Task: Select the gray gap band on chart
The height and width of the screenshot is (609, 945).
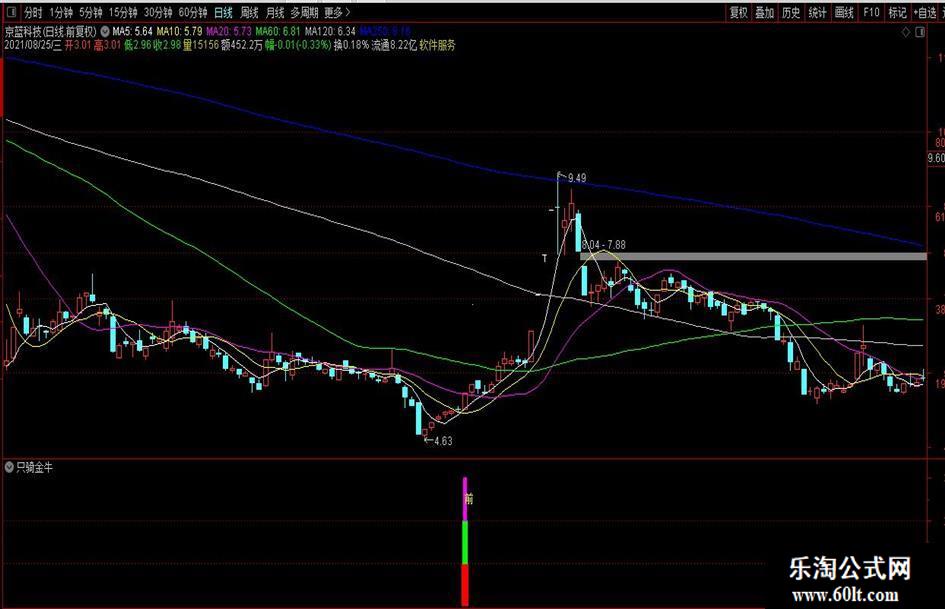Action: [x=753, y=256]
